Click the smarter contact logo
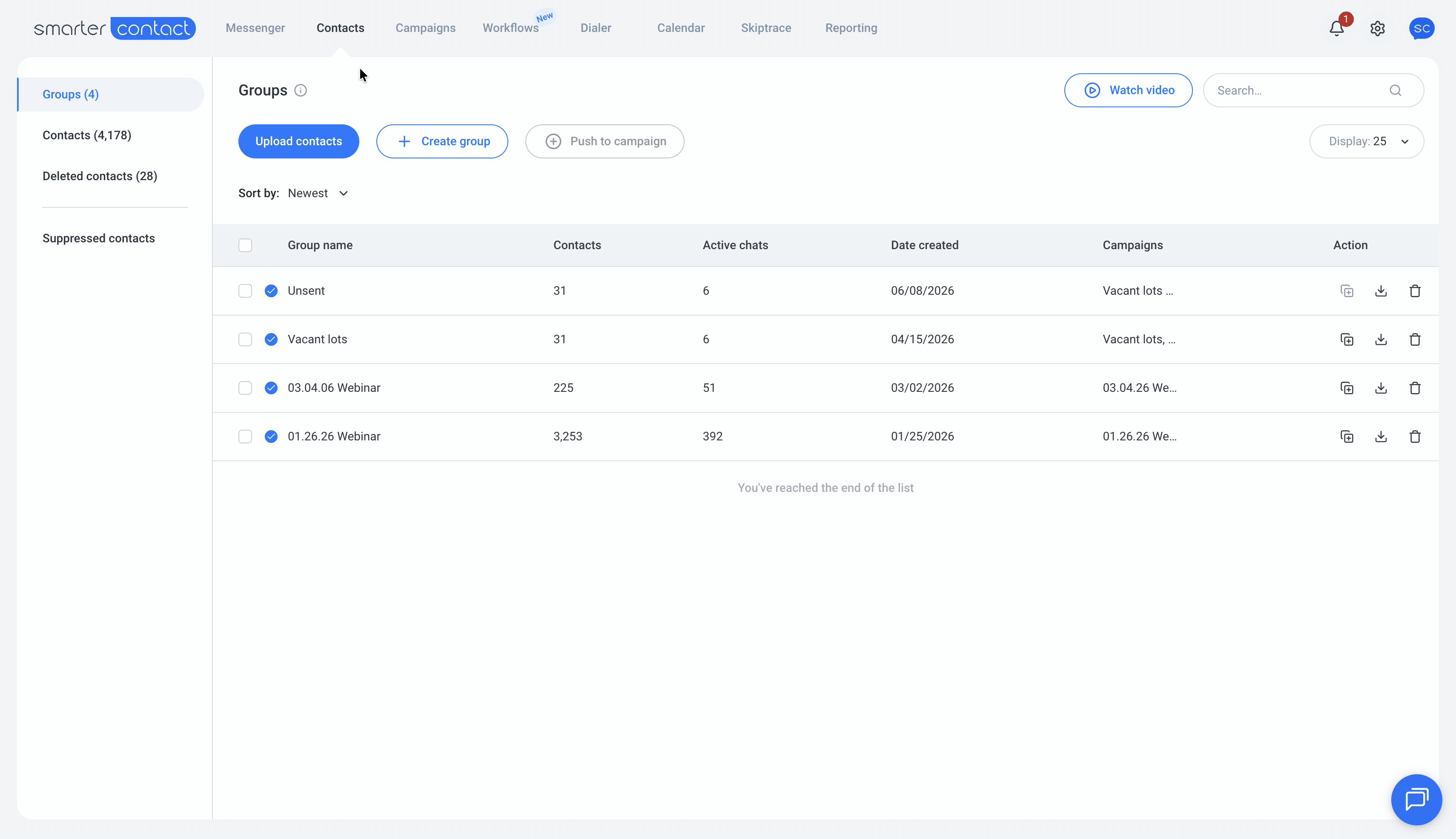The width and height of the screenshot is (1456, 839). tap(115, 28)
